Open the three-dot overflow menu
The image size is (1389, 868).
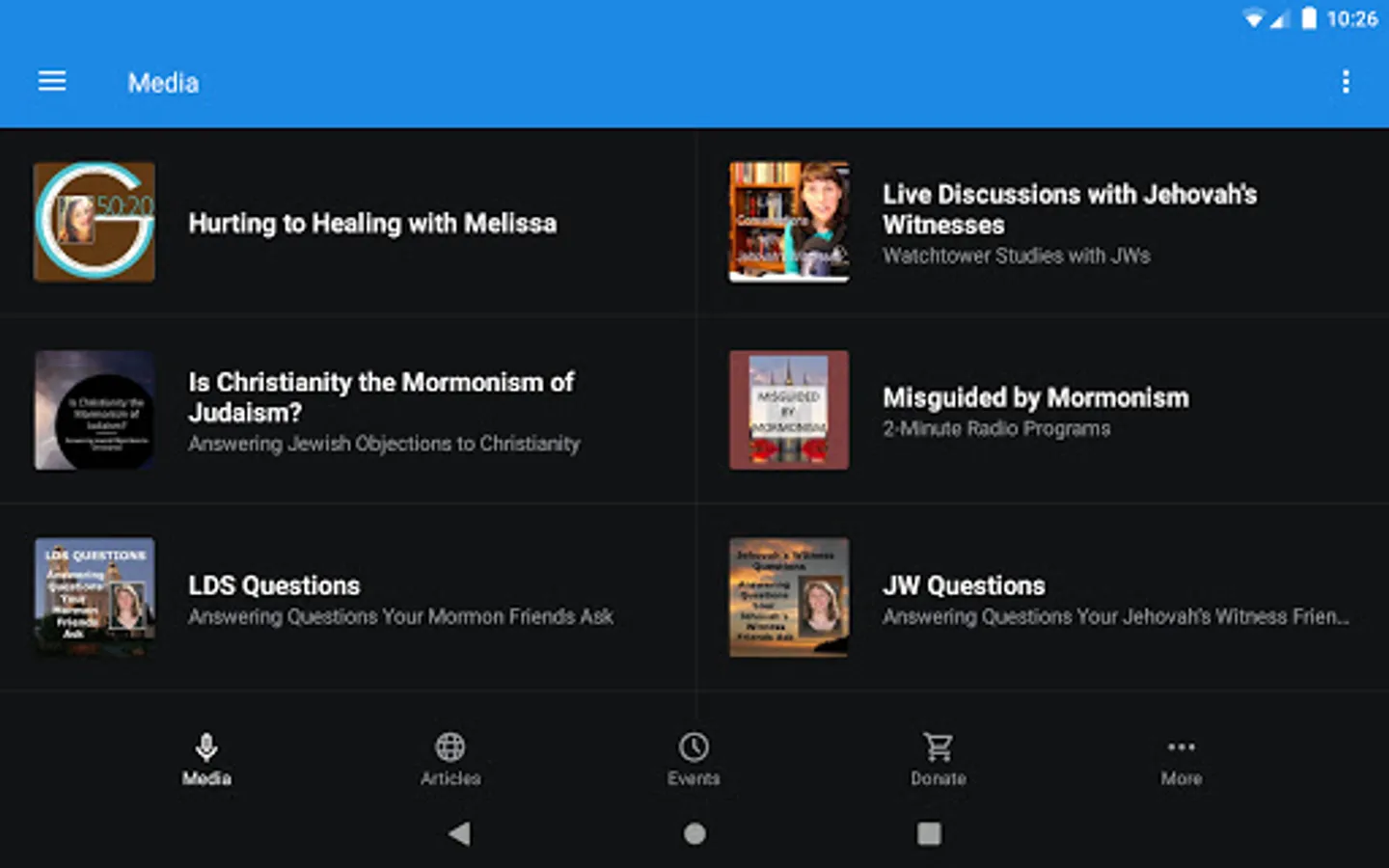click(1346, 82)
